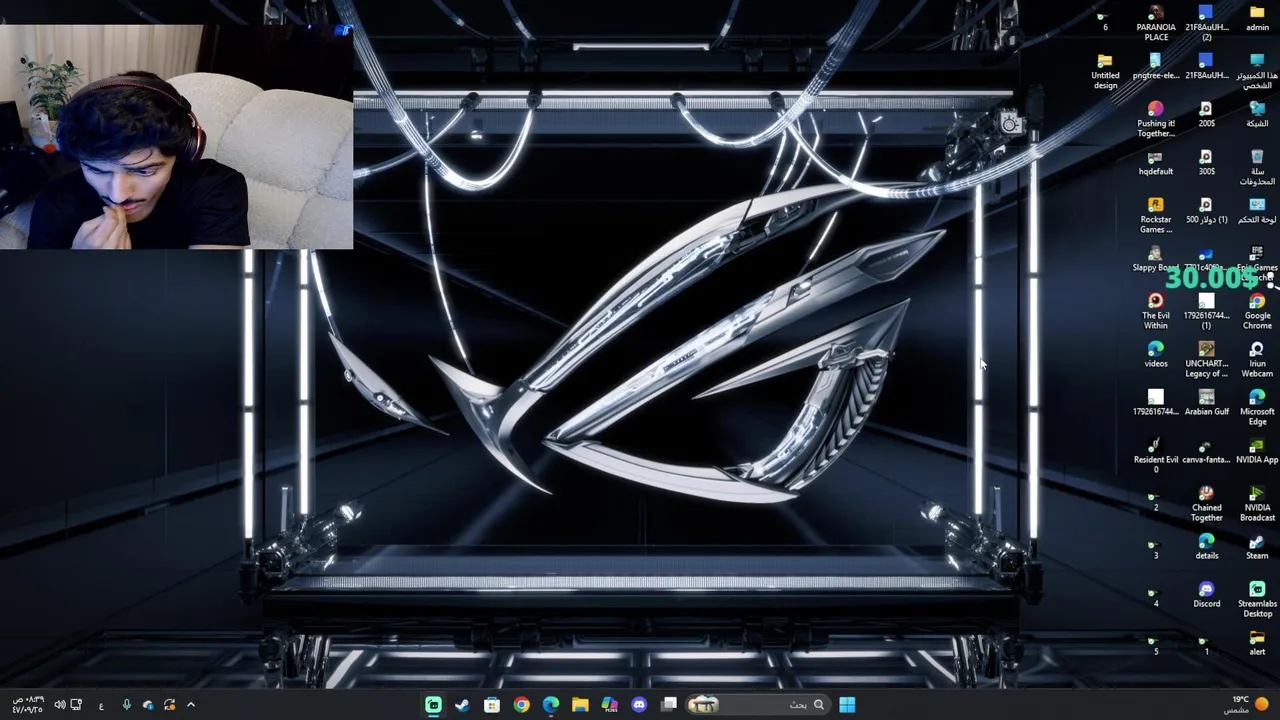The height and width of the screenshot is (720, 1280).
Task: Open Rockstar Games Launcher desktop shortcut
Action: click(1156, 215)
